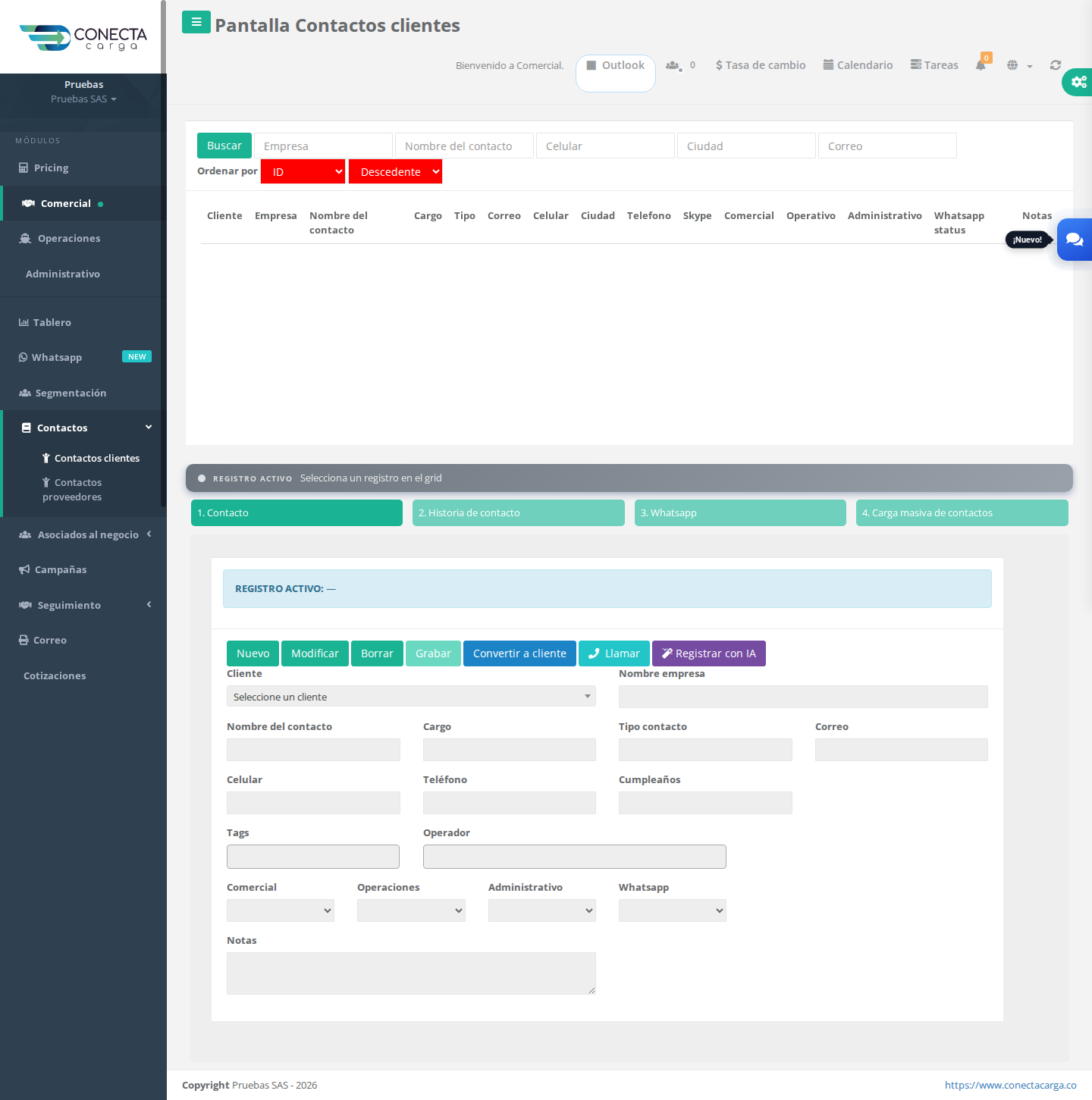Image resolution: width=1092 pixels, height=1100 pixels.
Task: Switch to 2. Historia de contacto tab
Action: pos(519,512)
